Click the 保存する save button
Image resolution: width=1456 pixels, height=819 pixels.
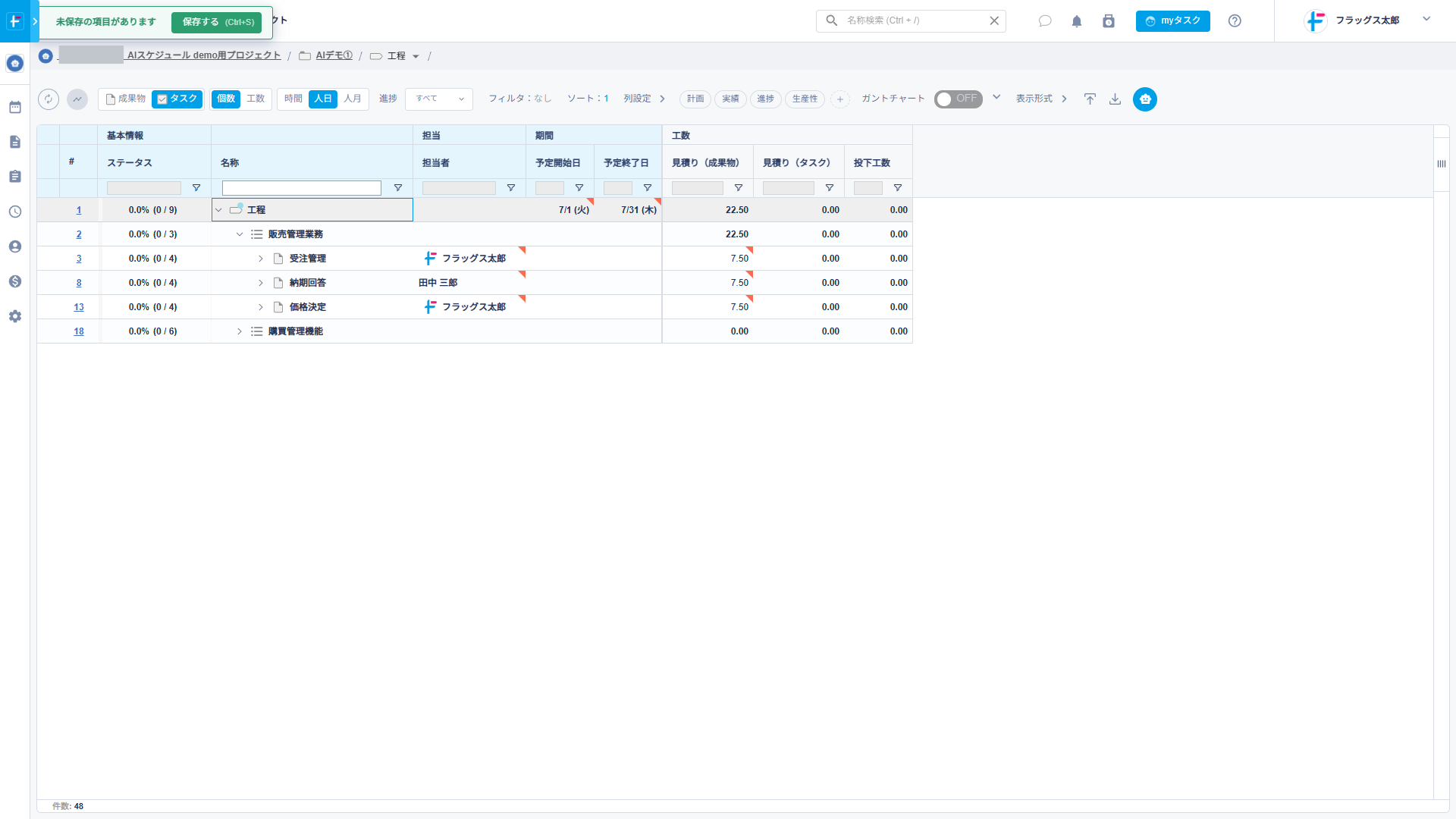coord(217,22)
